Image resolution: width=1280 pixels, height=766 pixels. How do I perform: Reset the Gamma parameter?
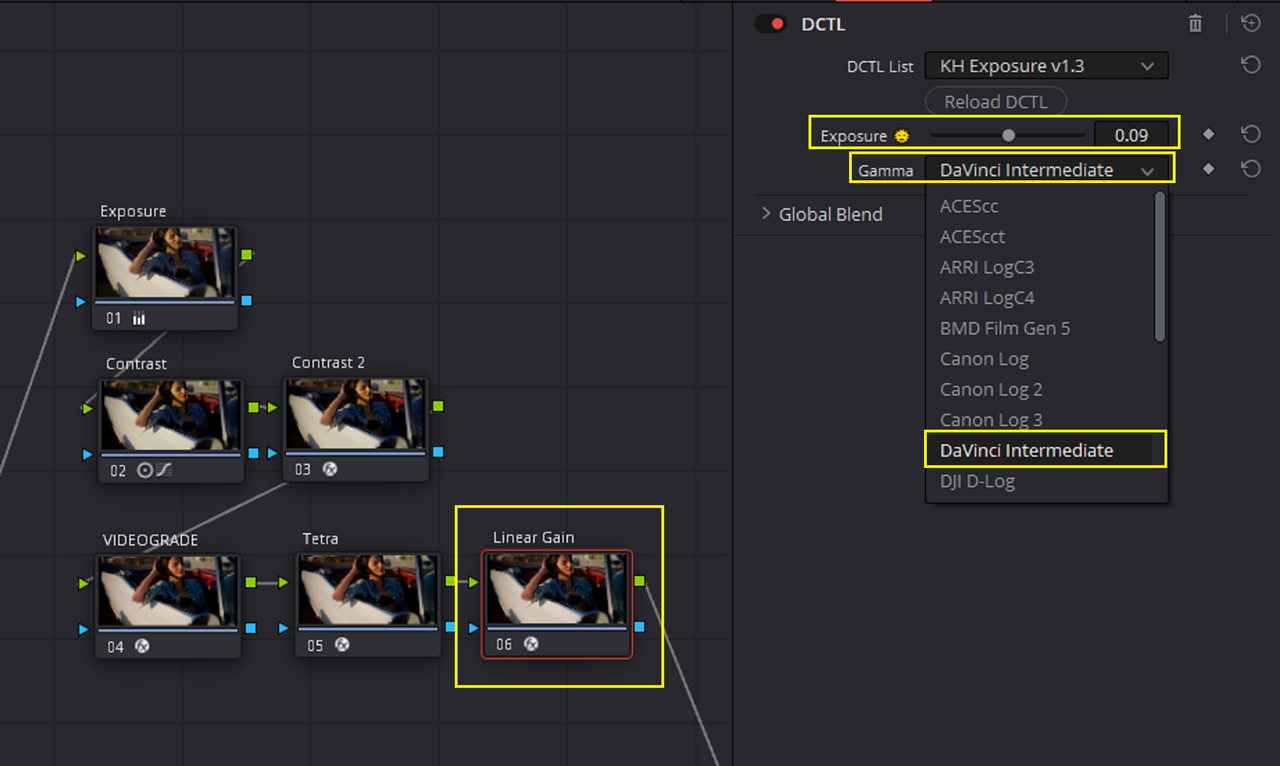click(1250, 169)
